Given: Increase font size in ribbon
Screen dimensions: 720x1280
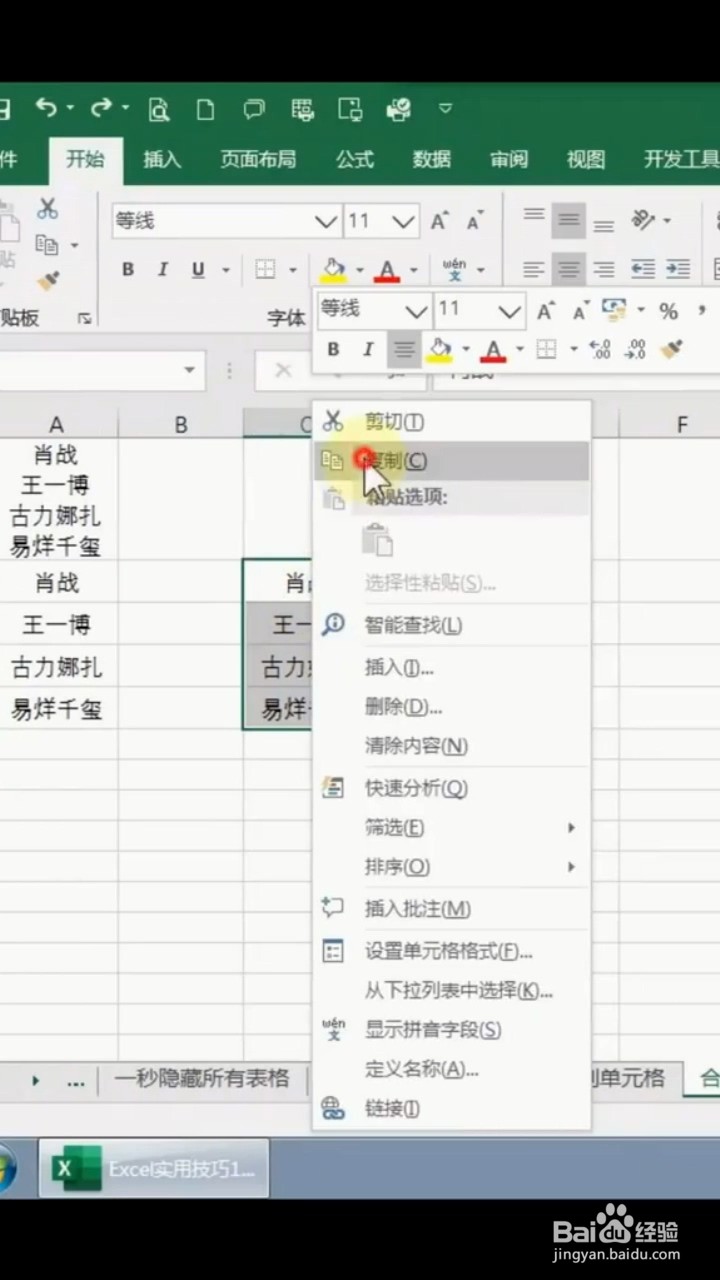Looking at the screenshot, I should [438, 221].
